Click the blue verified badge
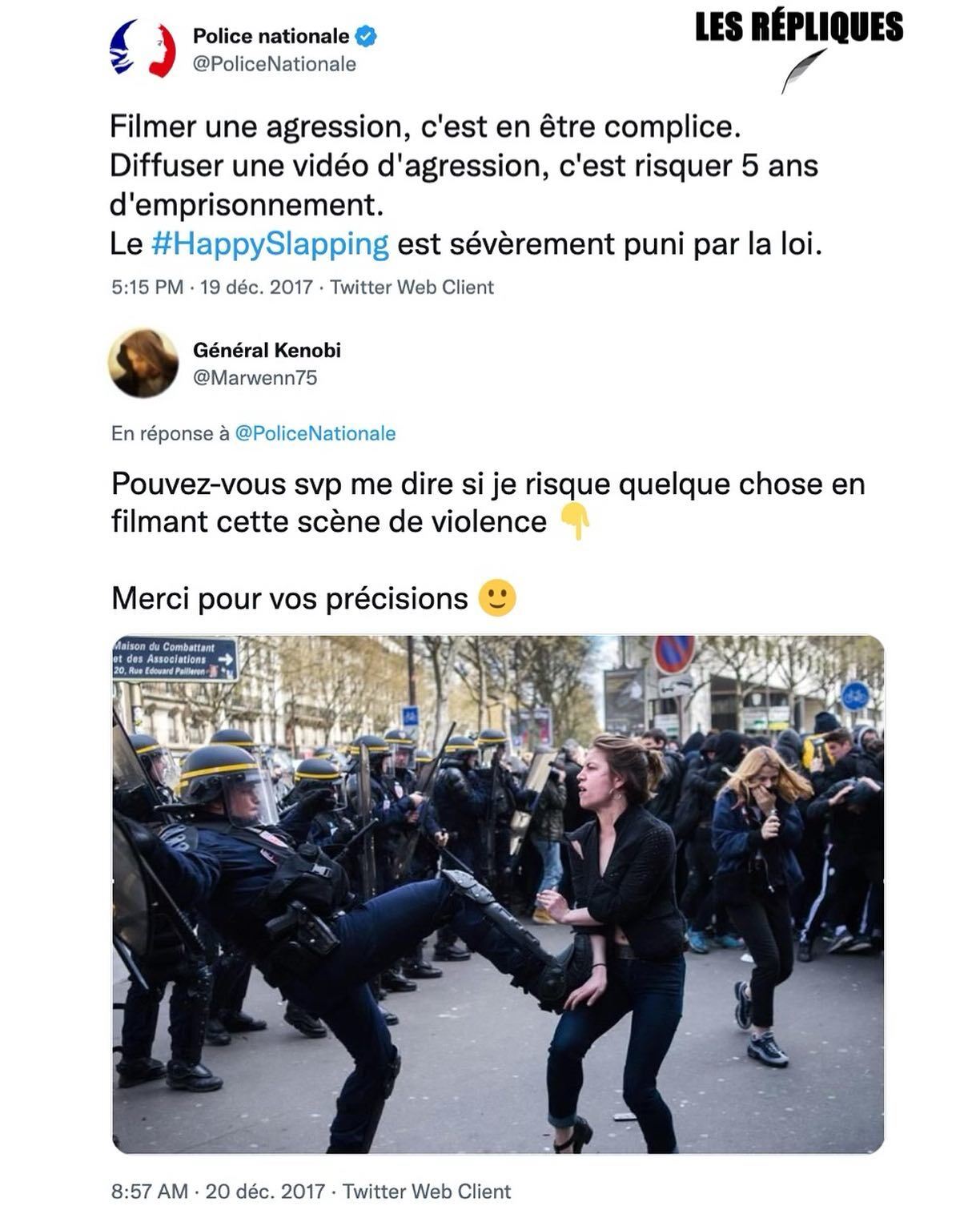Image resolution: width=980 pixels, height=1210 pixels. coord(367,36)
